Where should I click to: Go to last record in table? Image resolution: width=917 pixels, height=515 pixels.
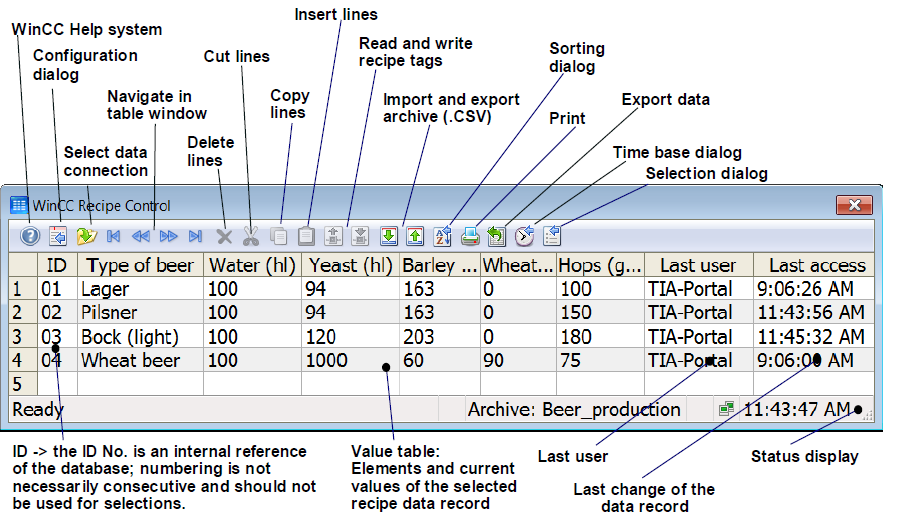[x=195, y=236]
